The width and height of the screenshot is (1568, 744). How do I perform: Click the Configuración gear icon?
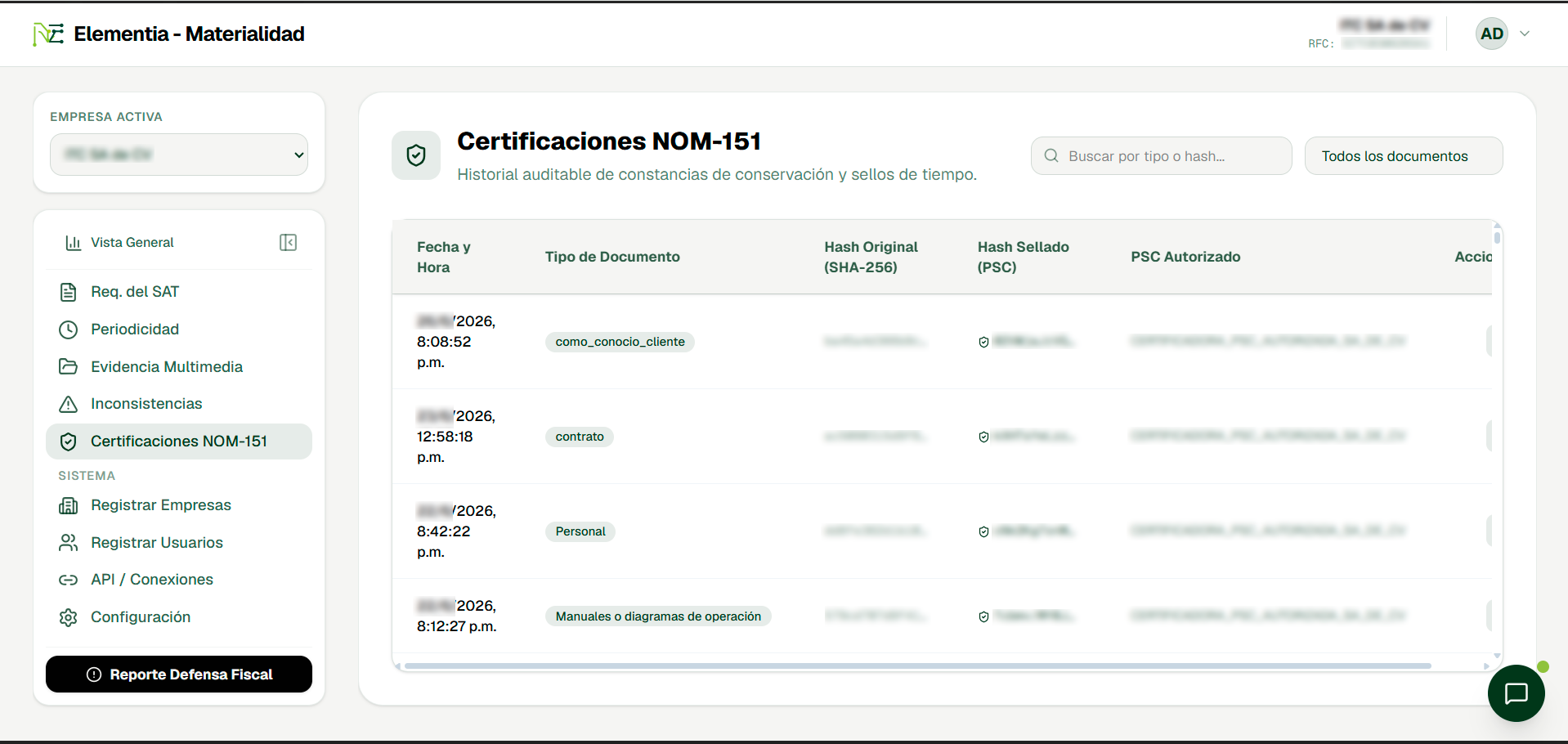(69, 617)
